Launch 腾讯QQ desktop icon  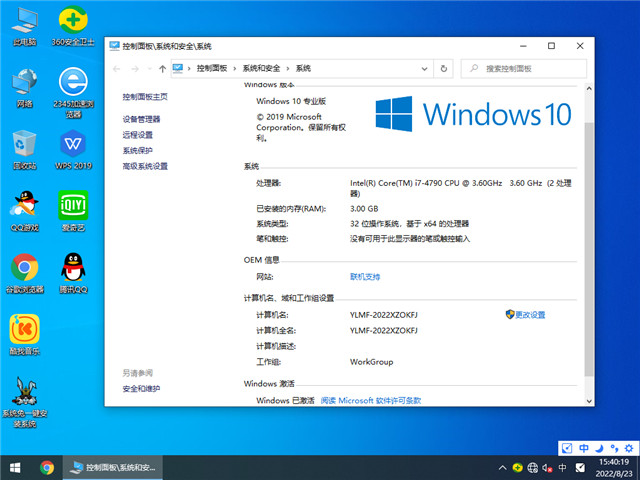pos(73,273)
